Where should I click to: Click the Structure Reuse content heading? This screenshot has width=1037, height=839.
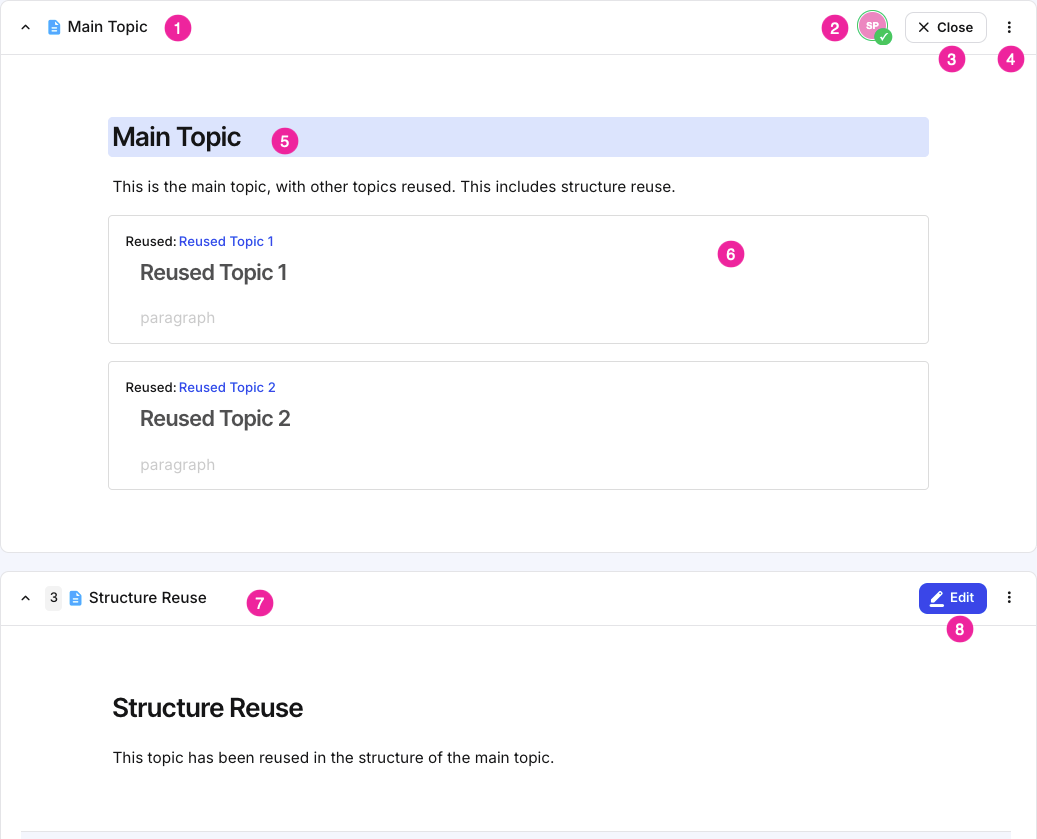click(x=208, y=708)
